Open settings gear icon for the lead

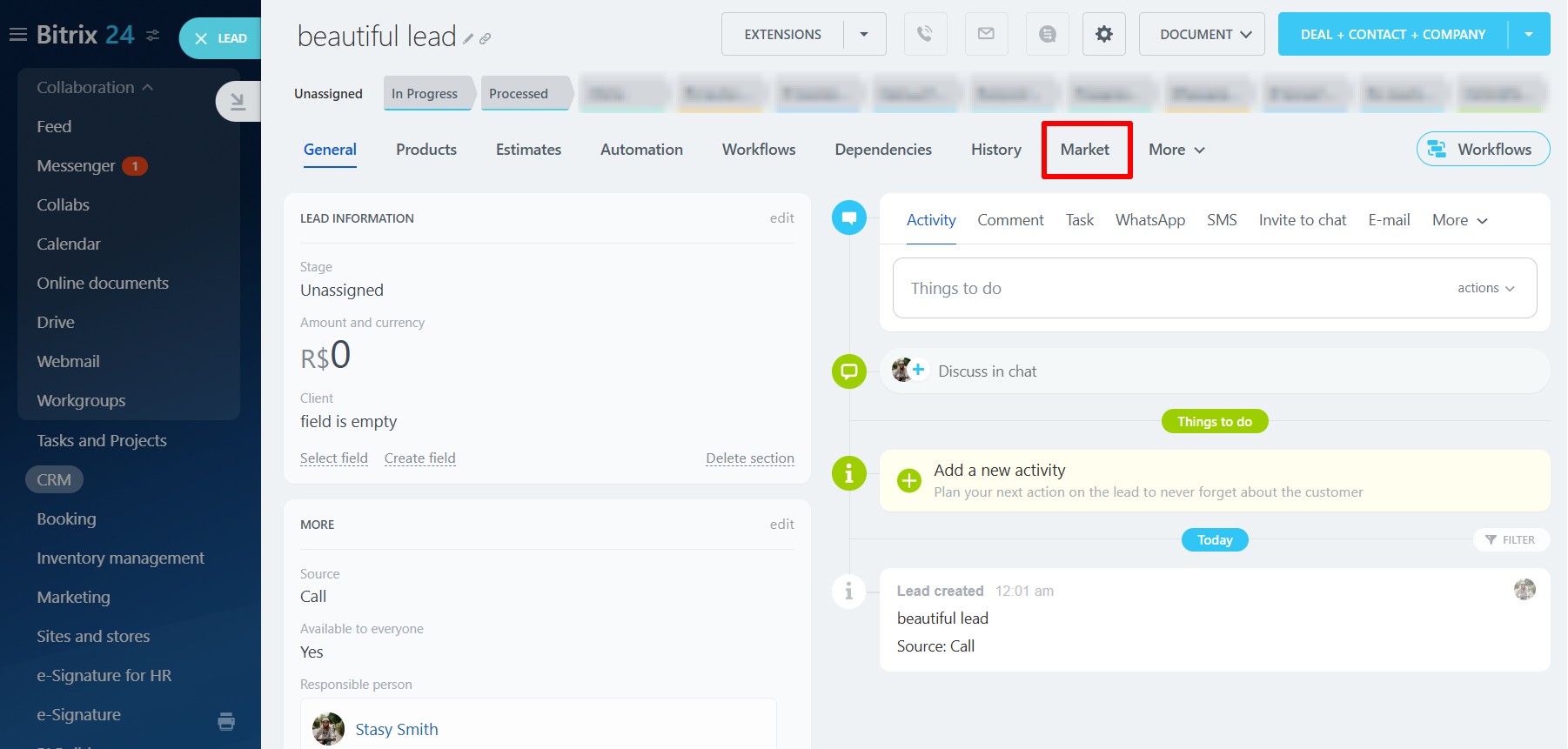click(x=1103, y=34)
